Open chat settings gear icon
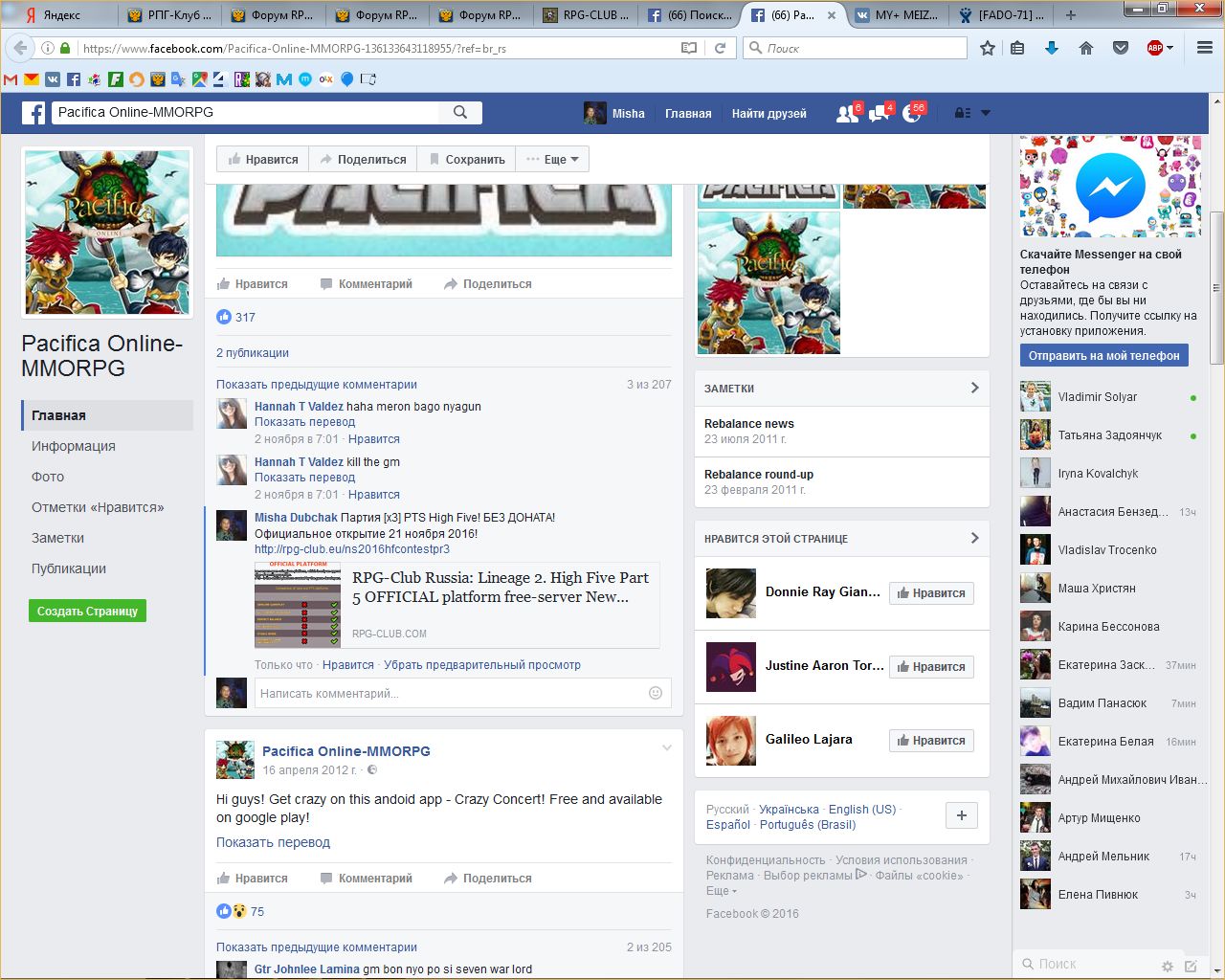 (x=1167, y=966)
